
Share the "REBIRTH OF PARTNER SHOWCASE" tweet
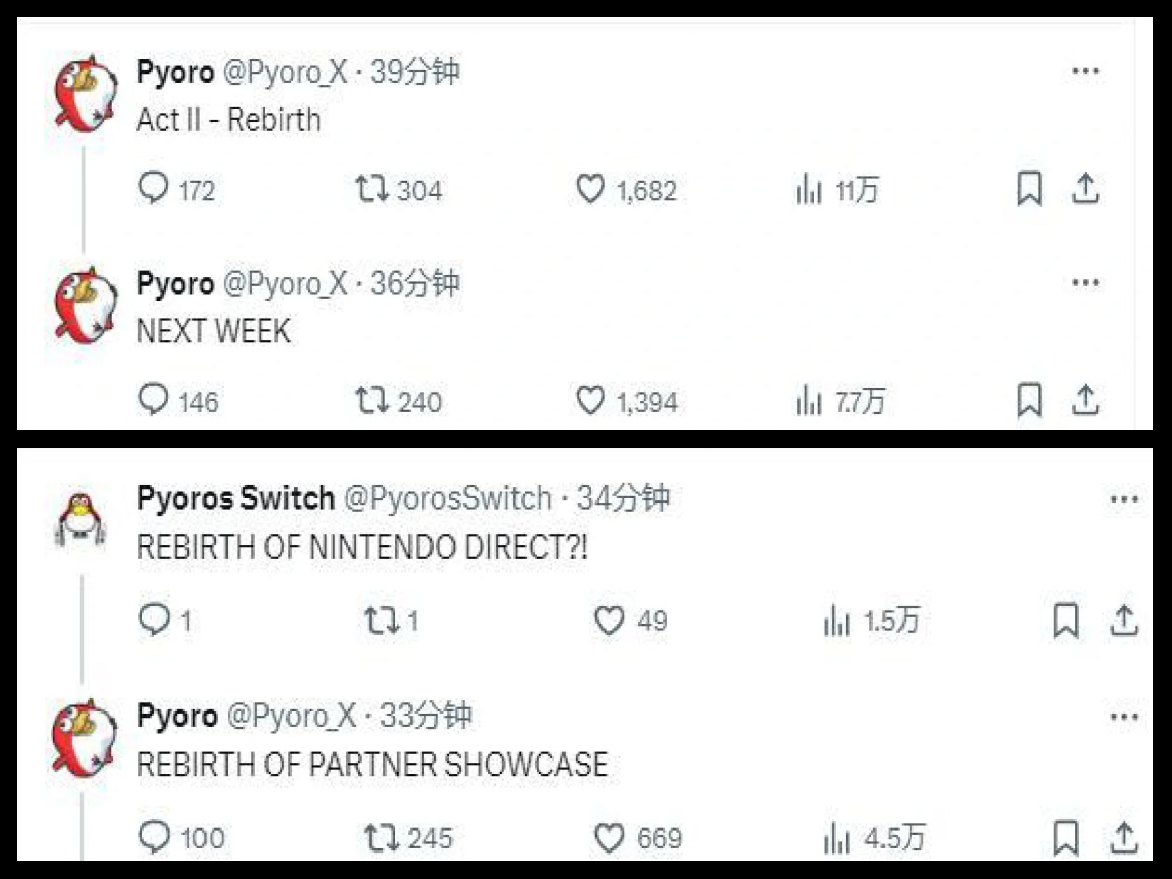tap(1124, 837)
